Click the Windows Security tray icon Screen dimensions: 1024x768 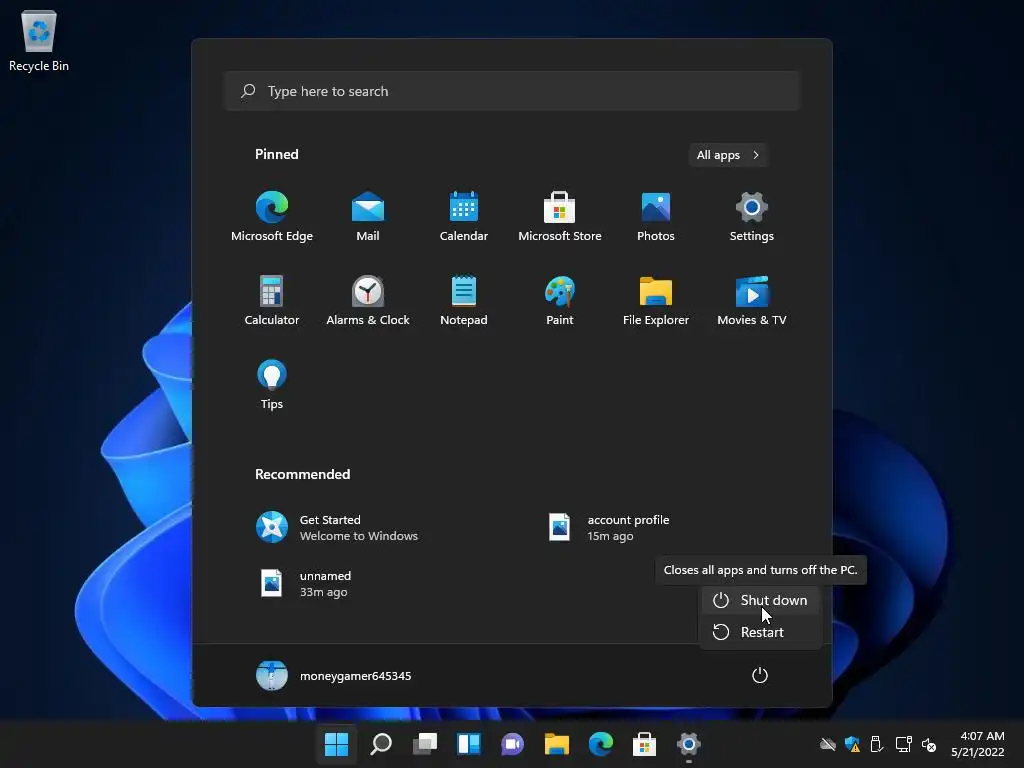tap(852, 744)
